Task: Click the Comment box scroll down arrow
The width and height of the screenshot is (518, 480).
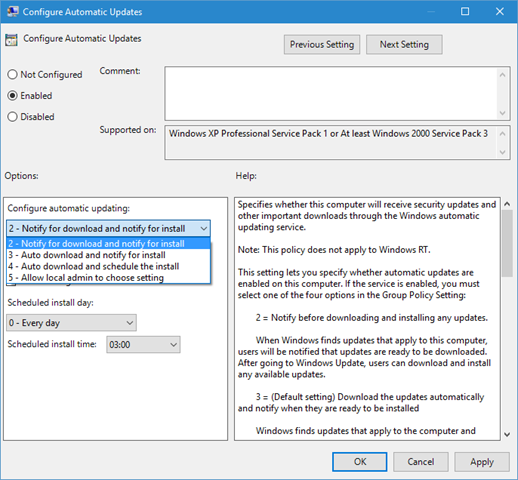Action: (x=502, y=113)
